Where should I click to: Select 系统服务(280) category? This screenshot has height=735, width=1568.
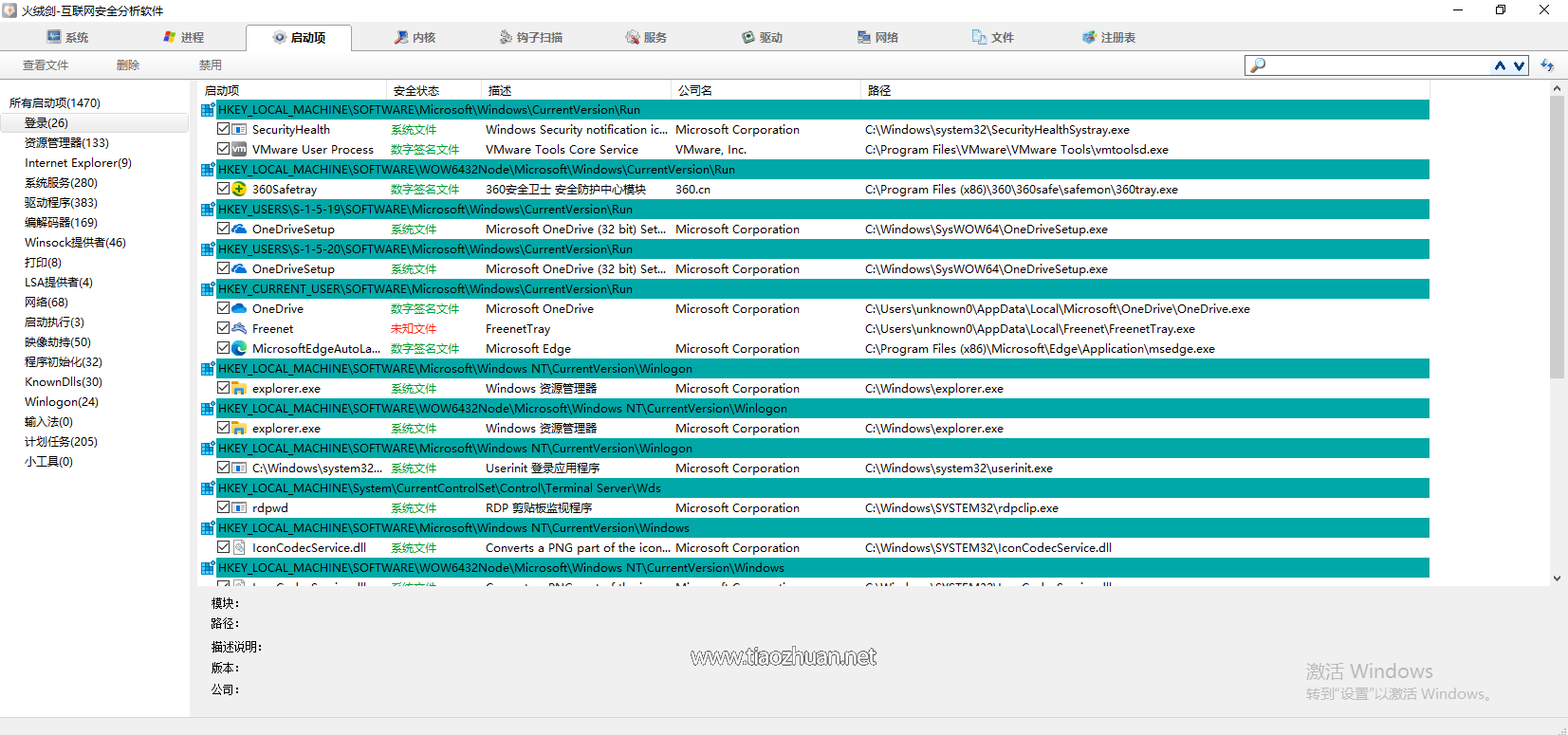[x=61, y=182]
